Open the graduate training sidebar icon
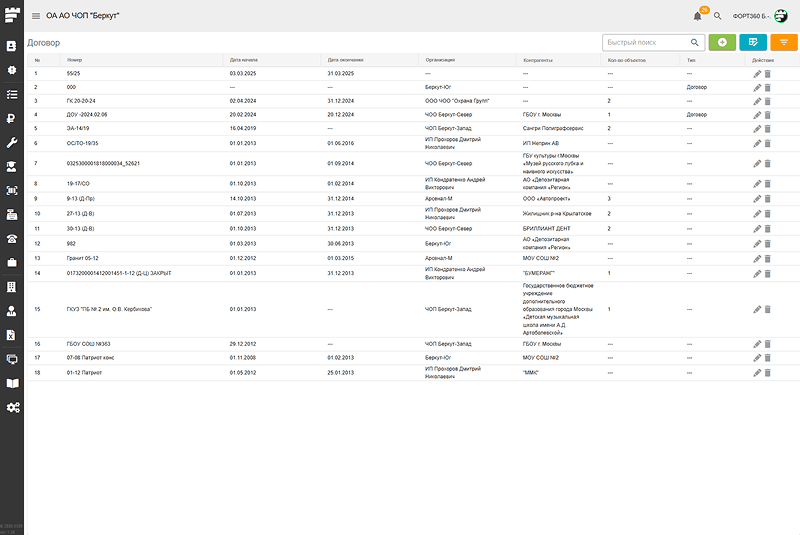Viewport: 800px width, 535px height. (x=12, y=166)
